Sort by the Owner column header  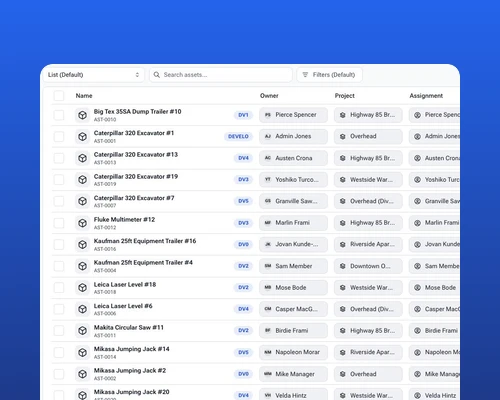269,96
